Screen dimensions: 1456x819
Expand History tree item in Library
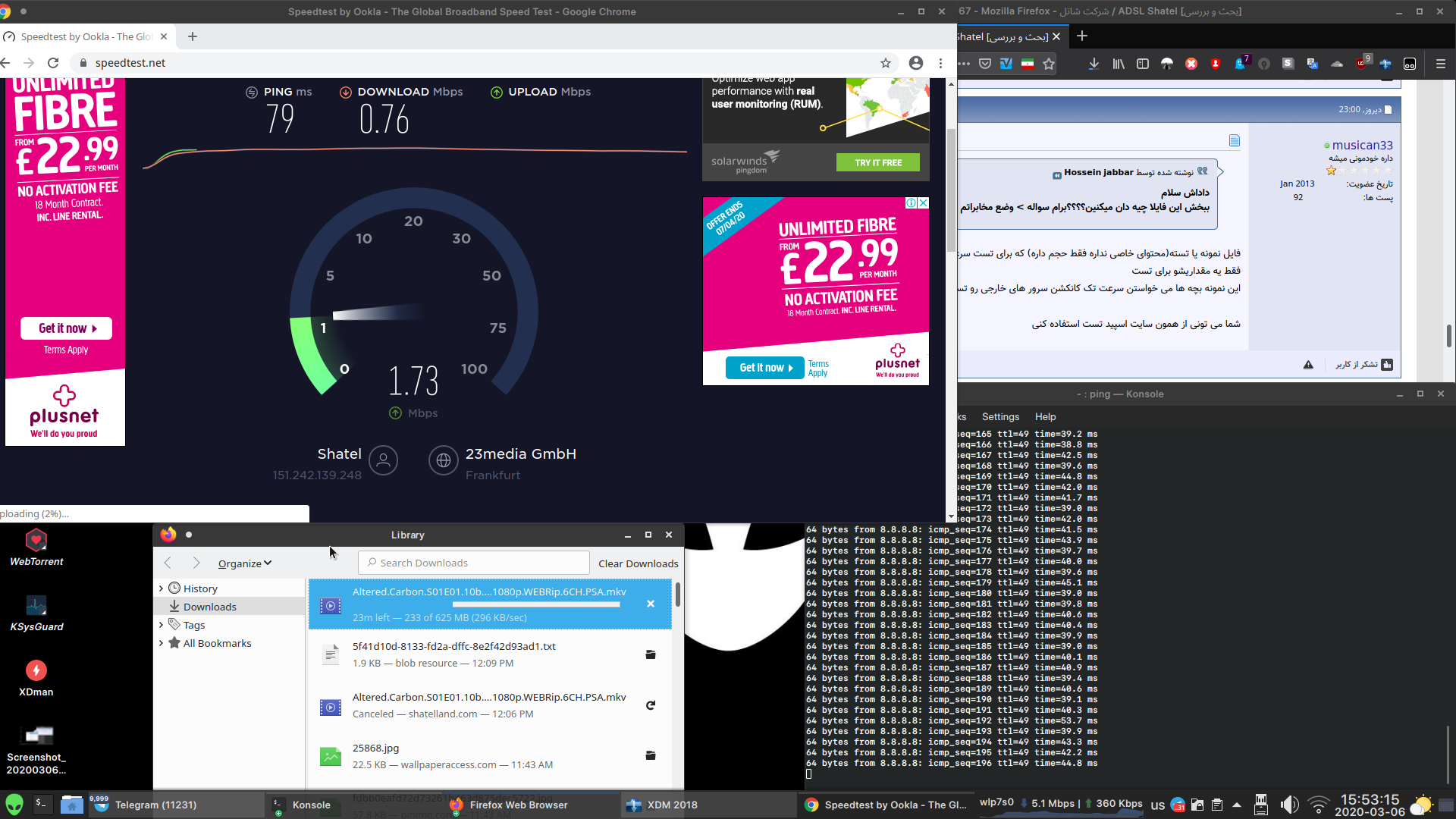pyautogui.click(x=161, y=588)
